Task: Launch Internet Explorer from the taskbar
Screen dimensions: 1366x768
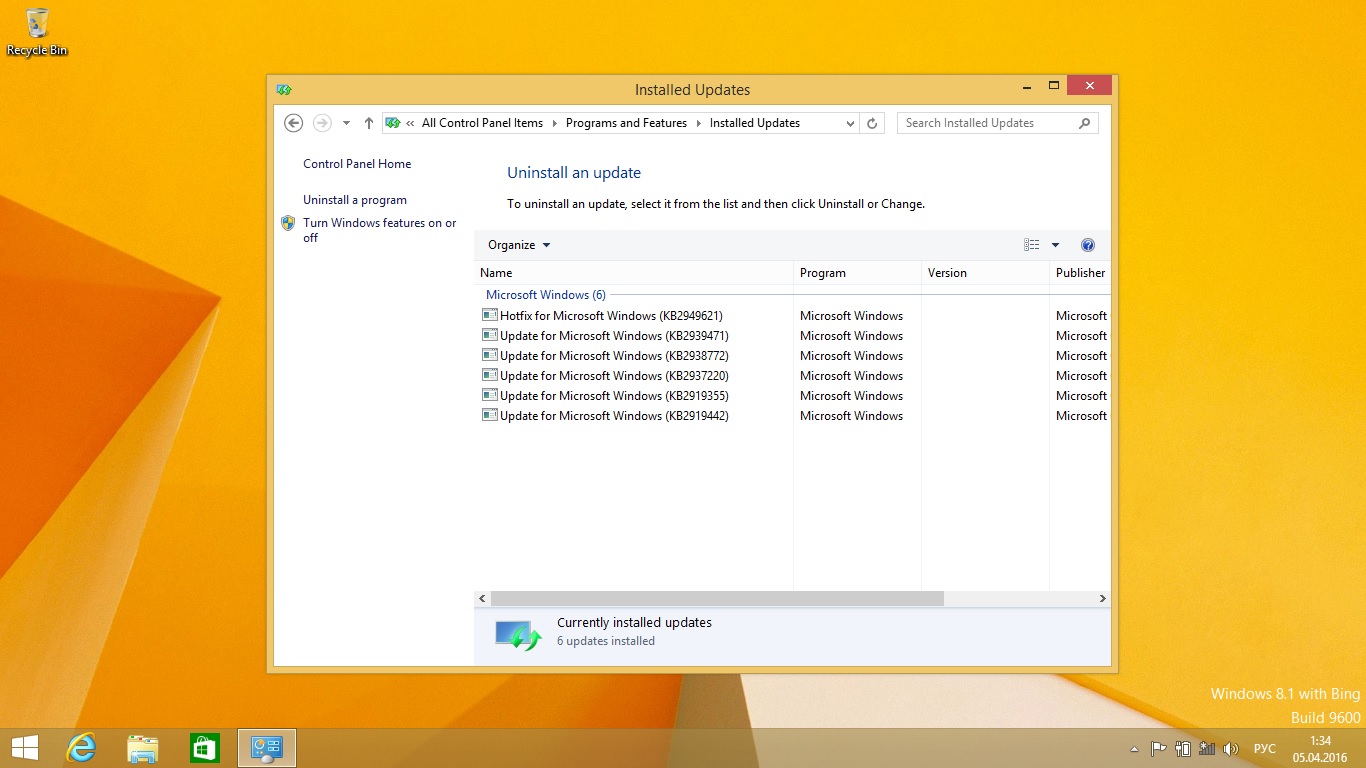Action: pyautogui.click(x=81, y=748)
